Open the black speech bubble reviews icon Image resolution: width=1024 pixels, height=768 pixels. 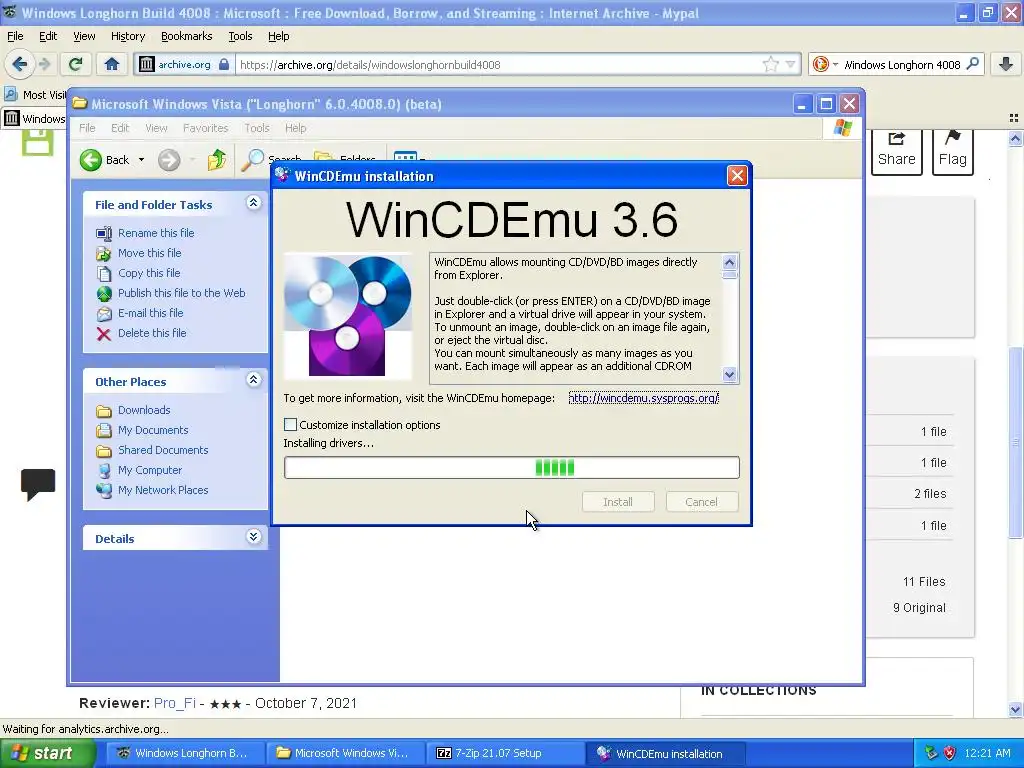pyautogui.click(x=38, y=485)
